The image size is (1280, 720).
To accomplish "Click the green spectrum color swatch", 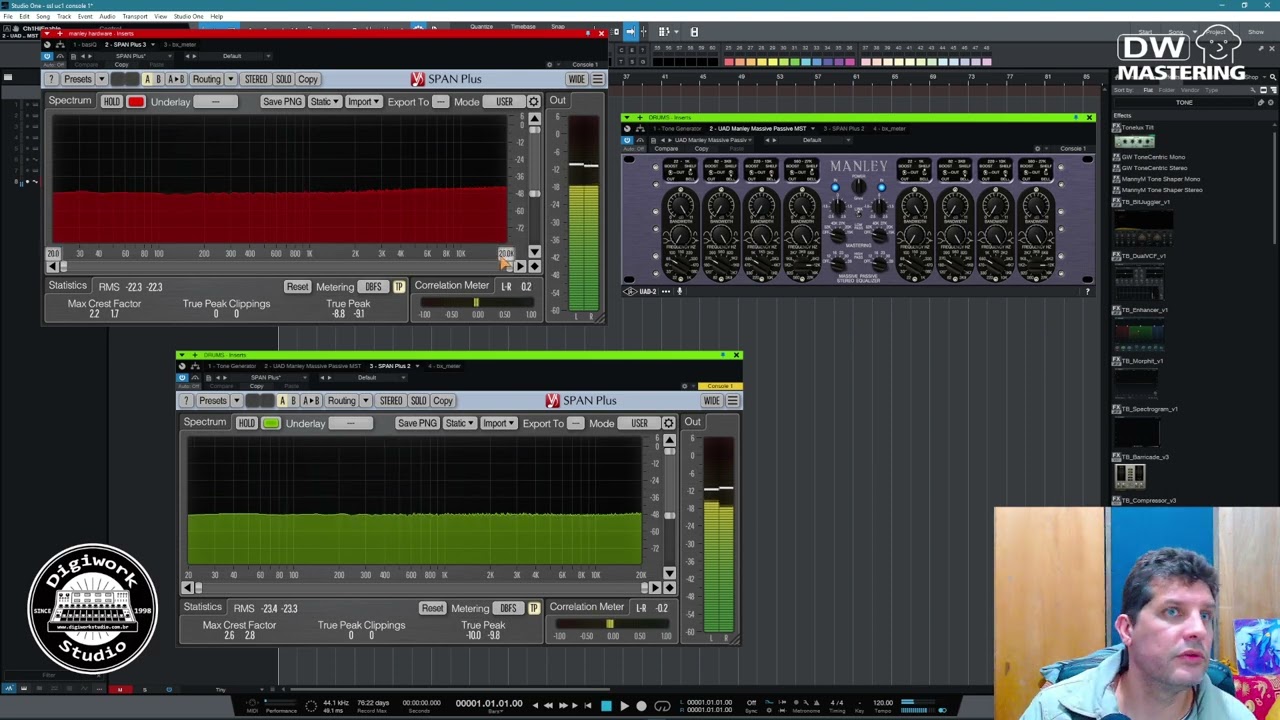I will [271, 424].
